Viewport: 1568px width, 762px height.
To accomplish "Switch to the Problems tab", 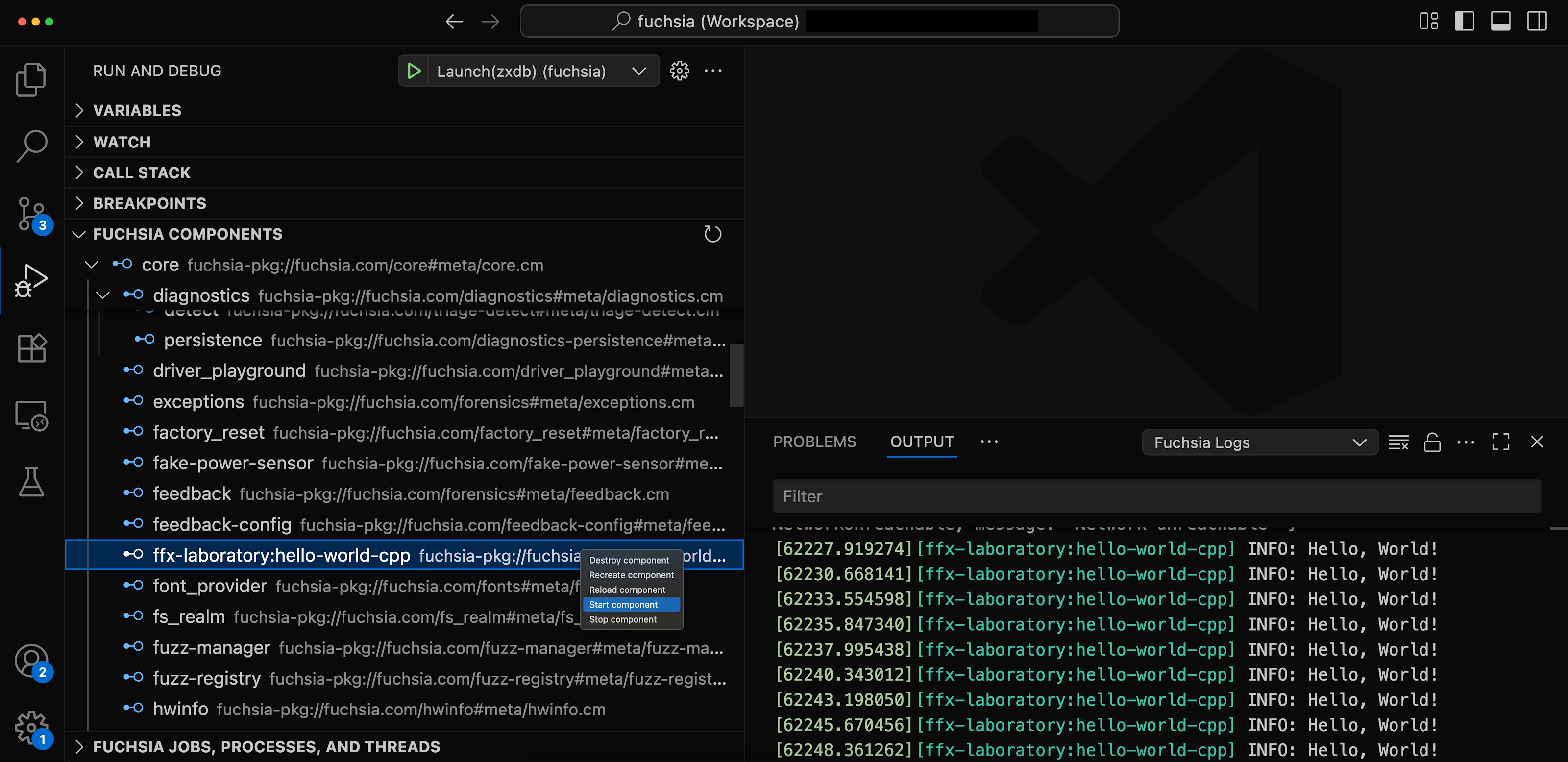I will point(814,441).
